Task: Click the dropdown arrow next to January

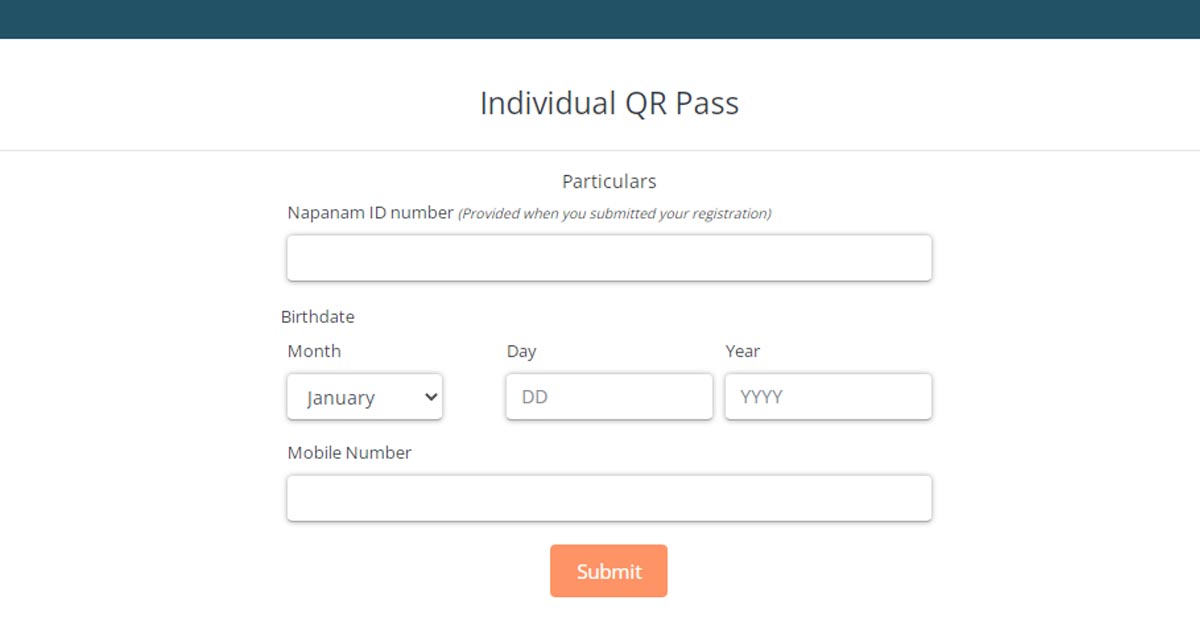Action: point(430,397)
